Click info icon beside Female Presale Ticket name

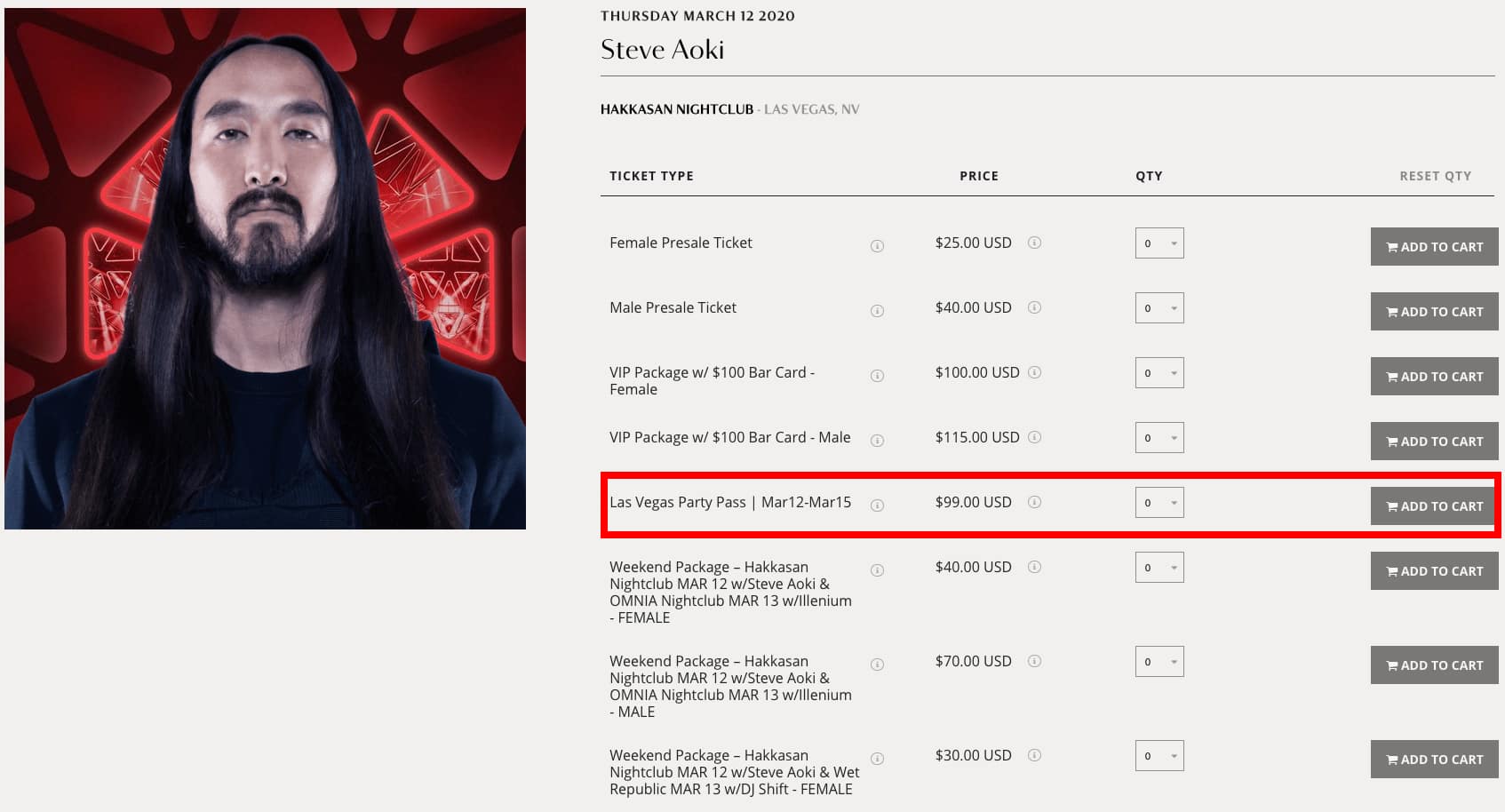click(x=877, y=246)
